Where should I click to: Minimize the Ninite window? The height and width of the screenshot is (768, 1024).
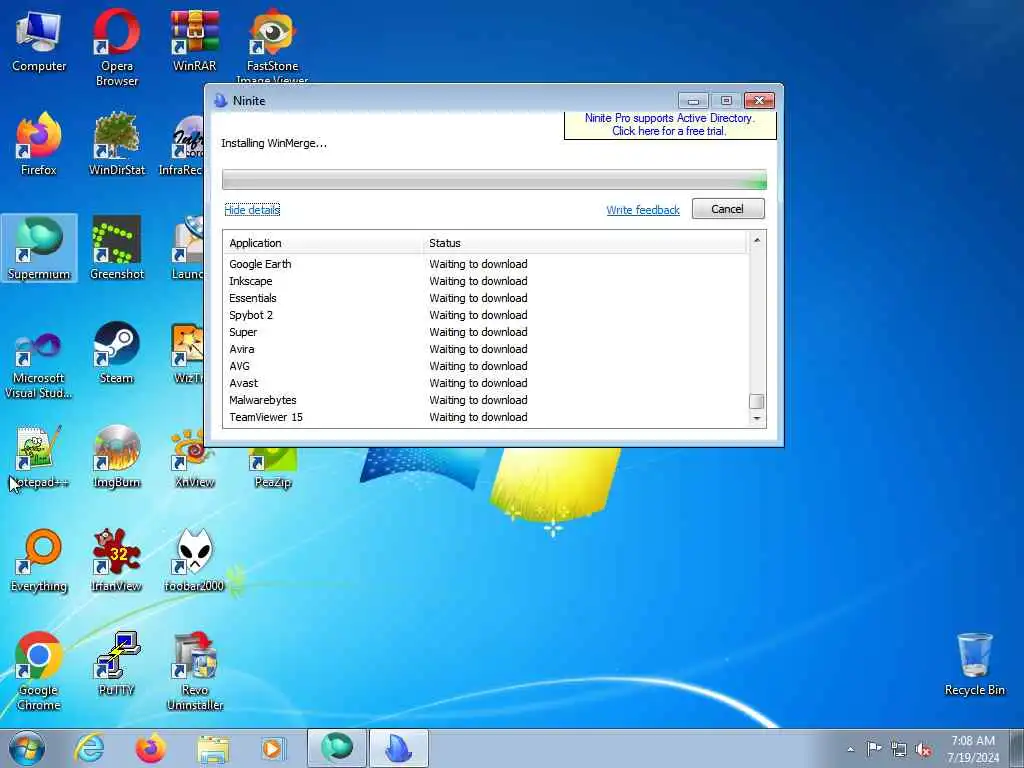point(694,101)
